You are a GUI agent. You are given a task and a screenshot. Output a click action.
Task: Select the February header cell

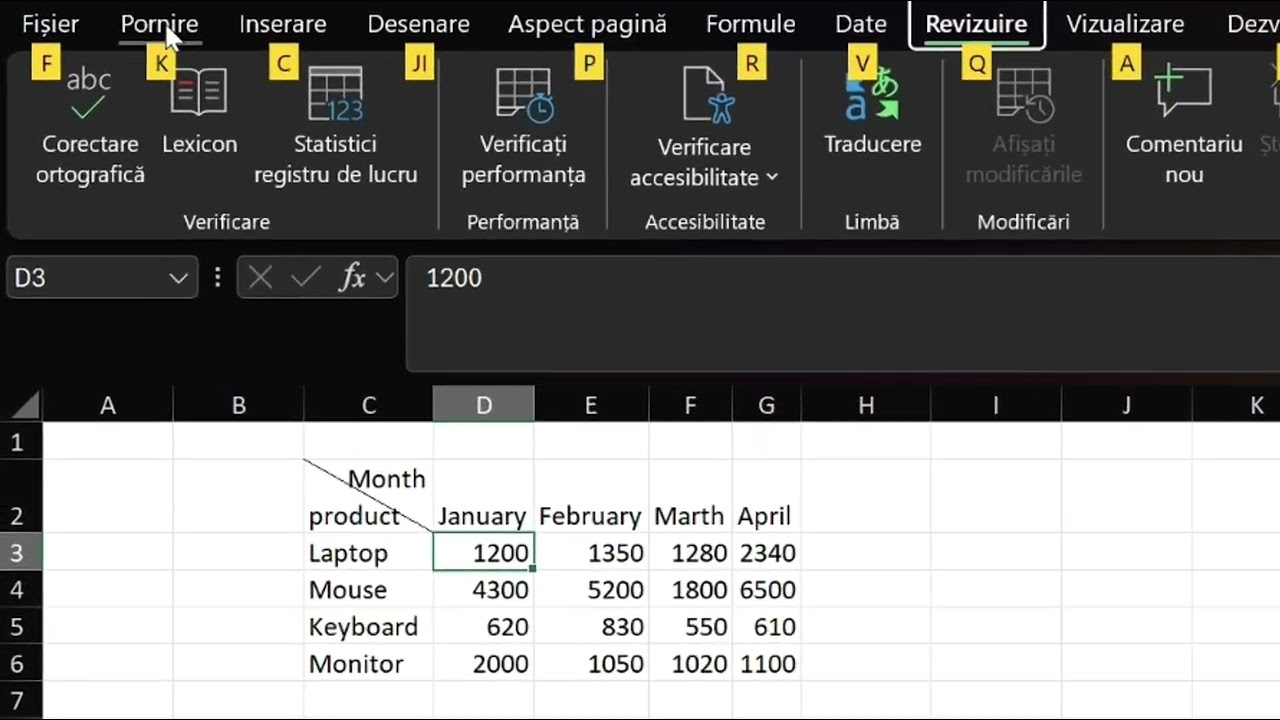pyautogui.click(x=591, y=497)
